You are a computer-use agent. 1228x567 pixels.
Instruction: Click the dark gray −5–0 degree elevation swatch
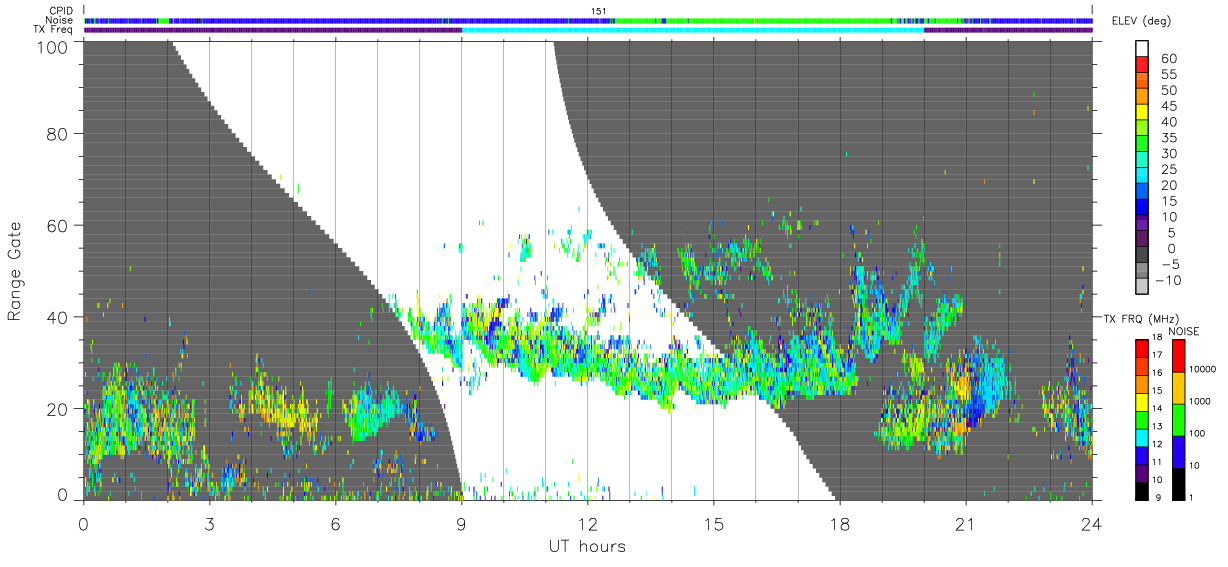pyautogui.click(x=1142, y=255)
